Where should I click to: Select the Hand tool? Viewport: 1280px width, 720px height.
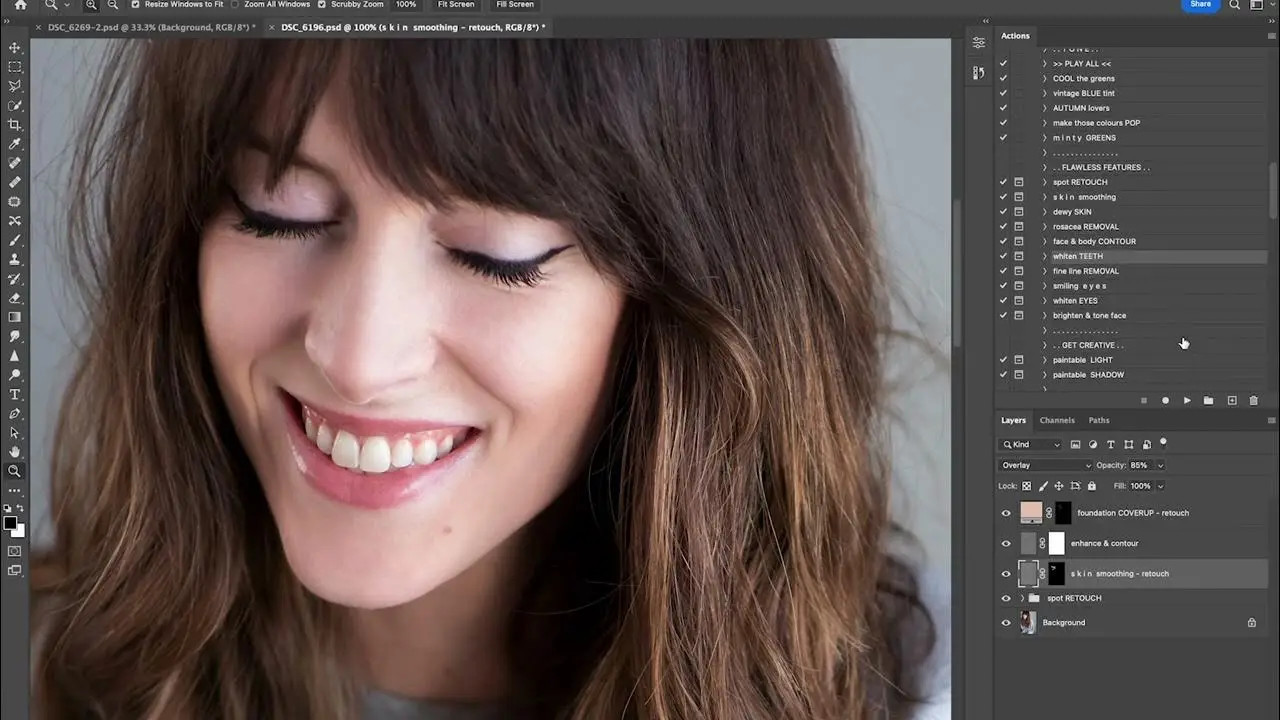15,452
